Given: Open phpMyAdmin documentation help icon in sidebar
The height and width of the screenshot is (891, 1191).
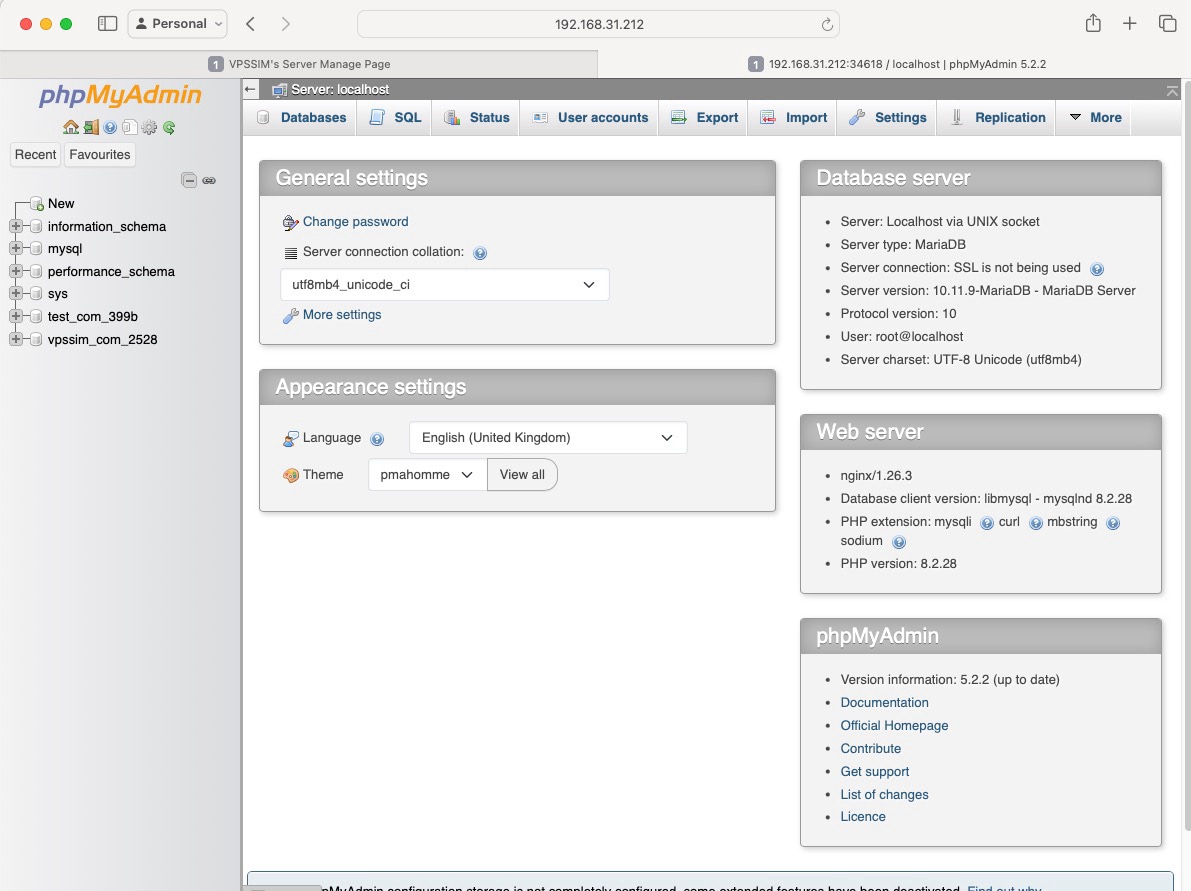Looking at the screenshot, I should pyautogui.click(x=110, y=127).
